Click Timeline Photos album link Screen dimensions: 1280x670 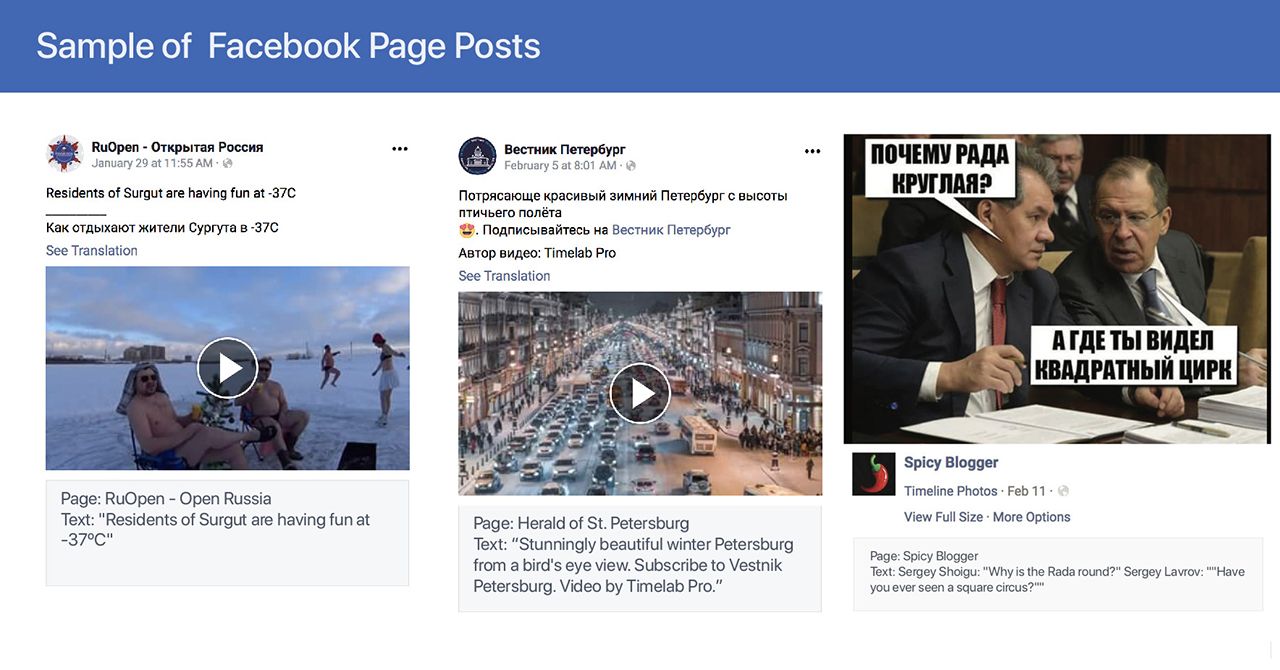[x=951, y=491]
